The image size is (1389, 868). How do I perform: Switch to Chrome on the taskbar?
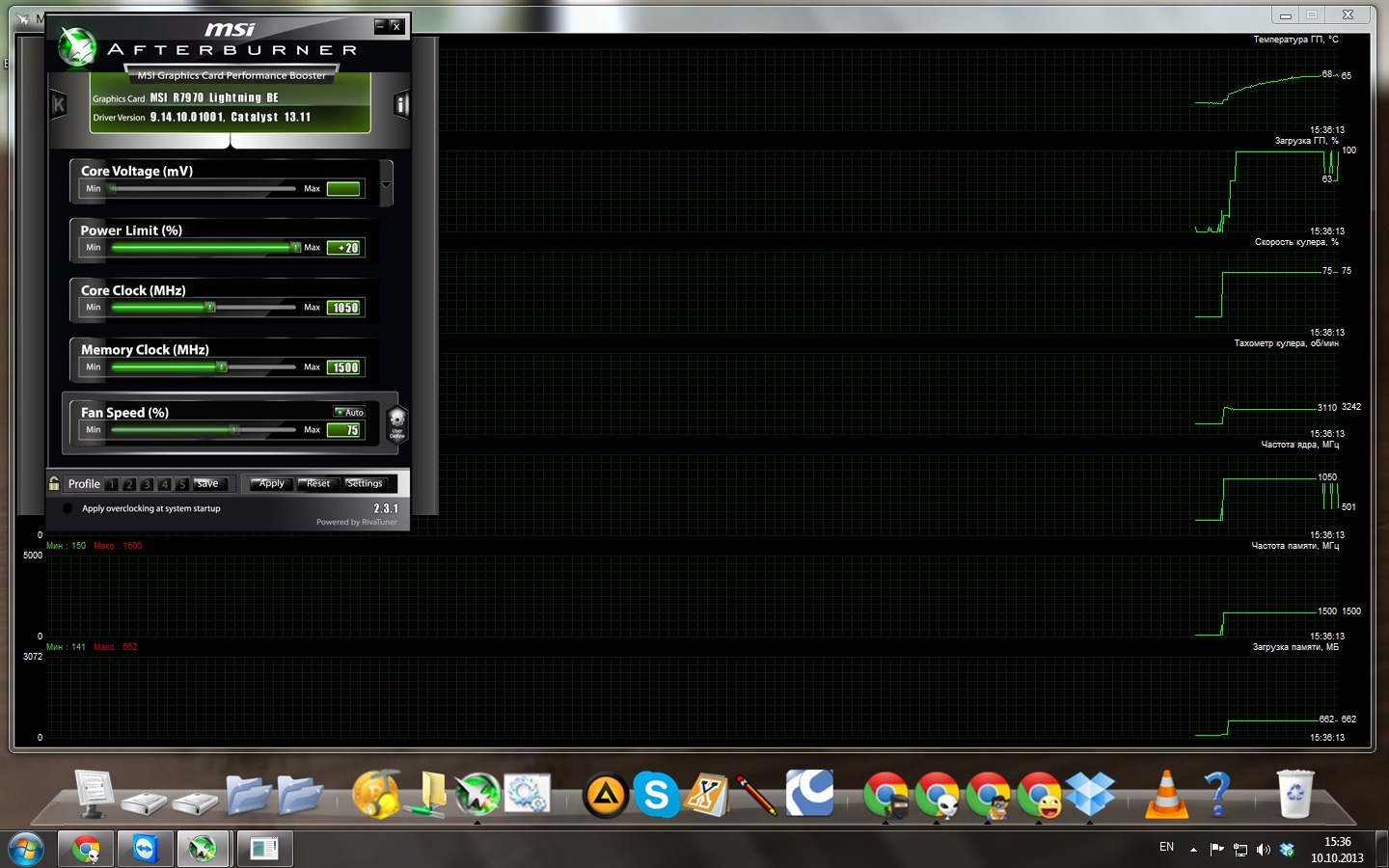tap(86, 849)
